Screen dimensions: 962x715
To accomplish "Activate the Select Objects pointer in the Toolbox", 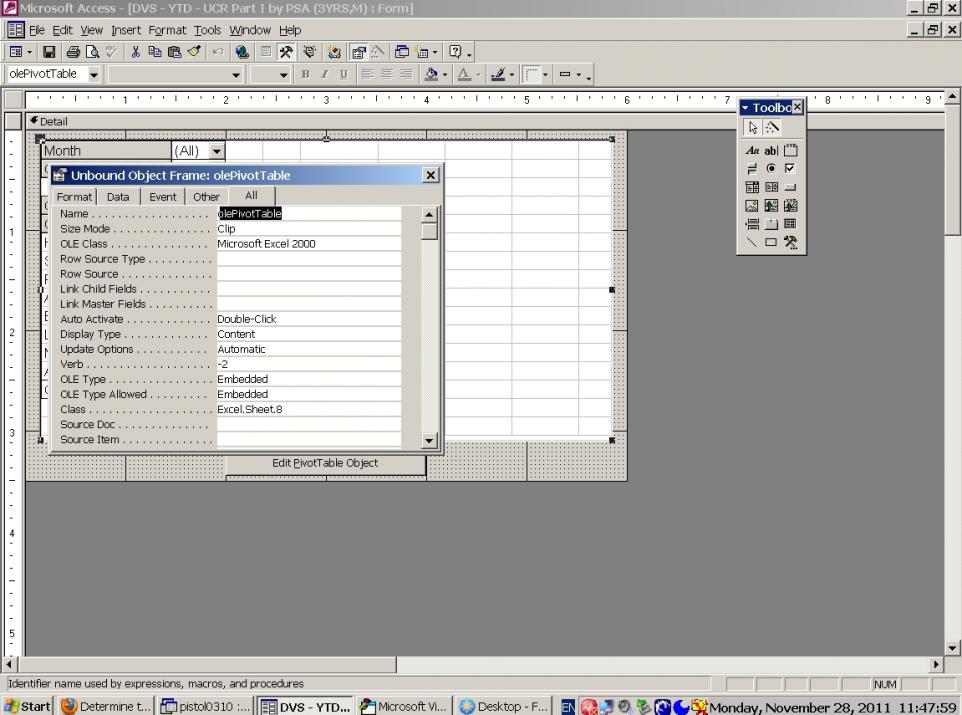I will point(753,128).
